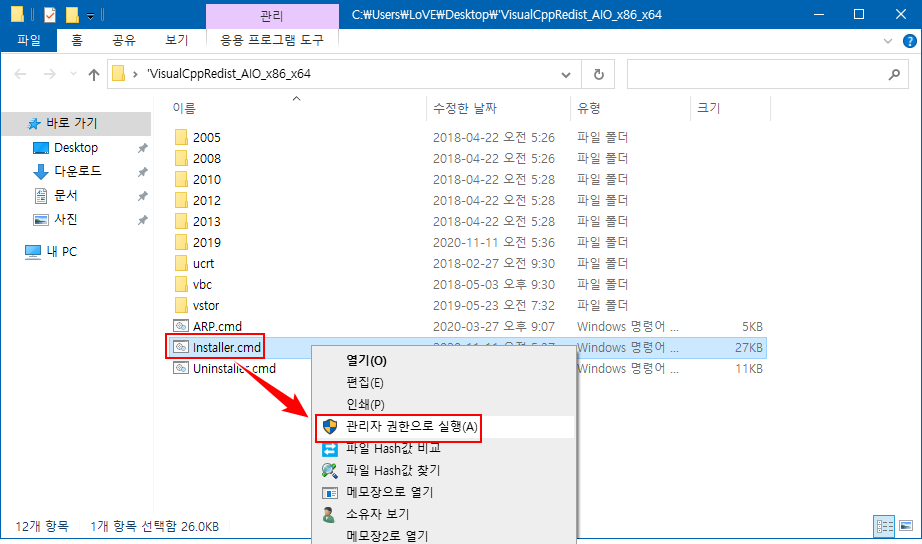Switch to details view layout icon

885,526
